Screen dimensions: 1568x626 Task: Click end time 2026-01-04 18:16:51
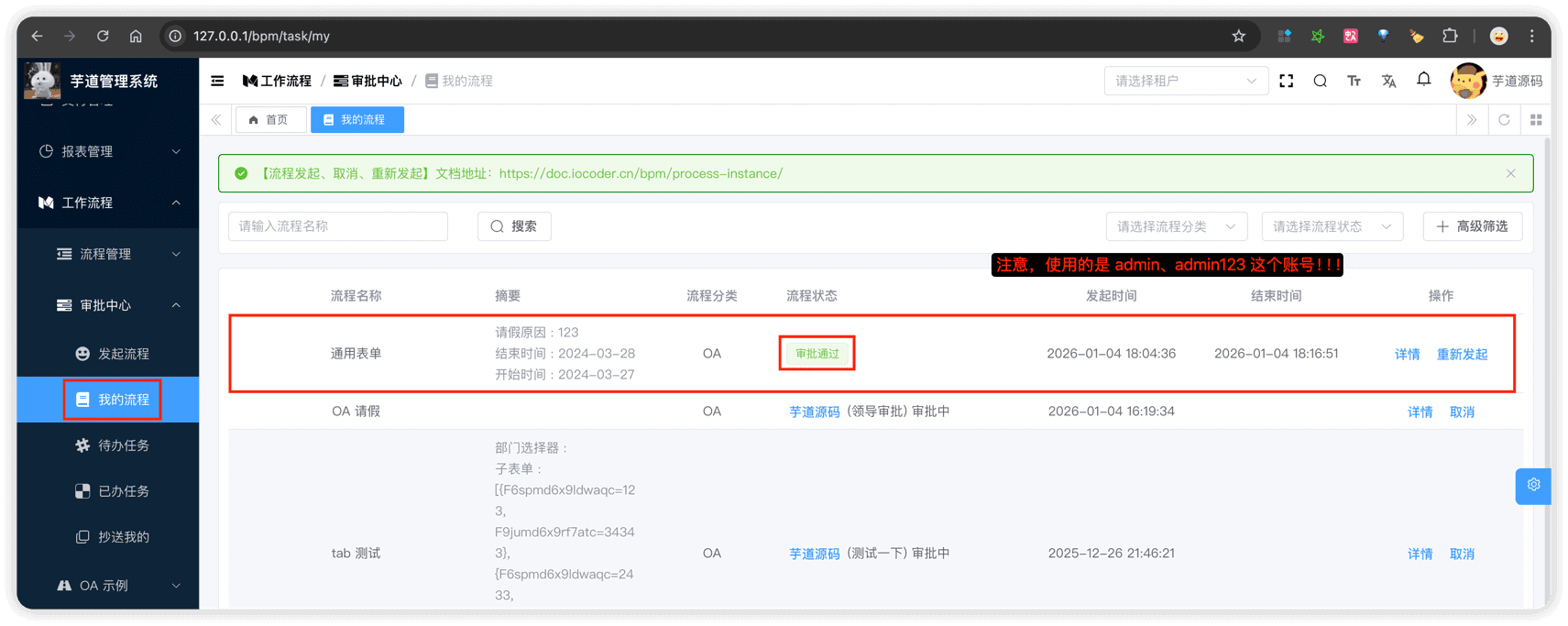[1277, 354]
